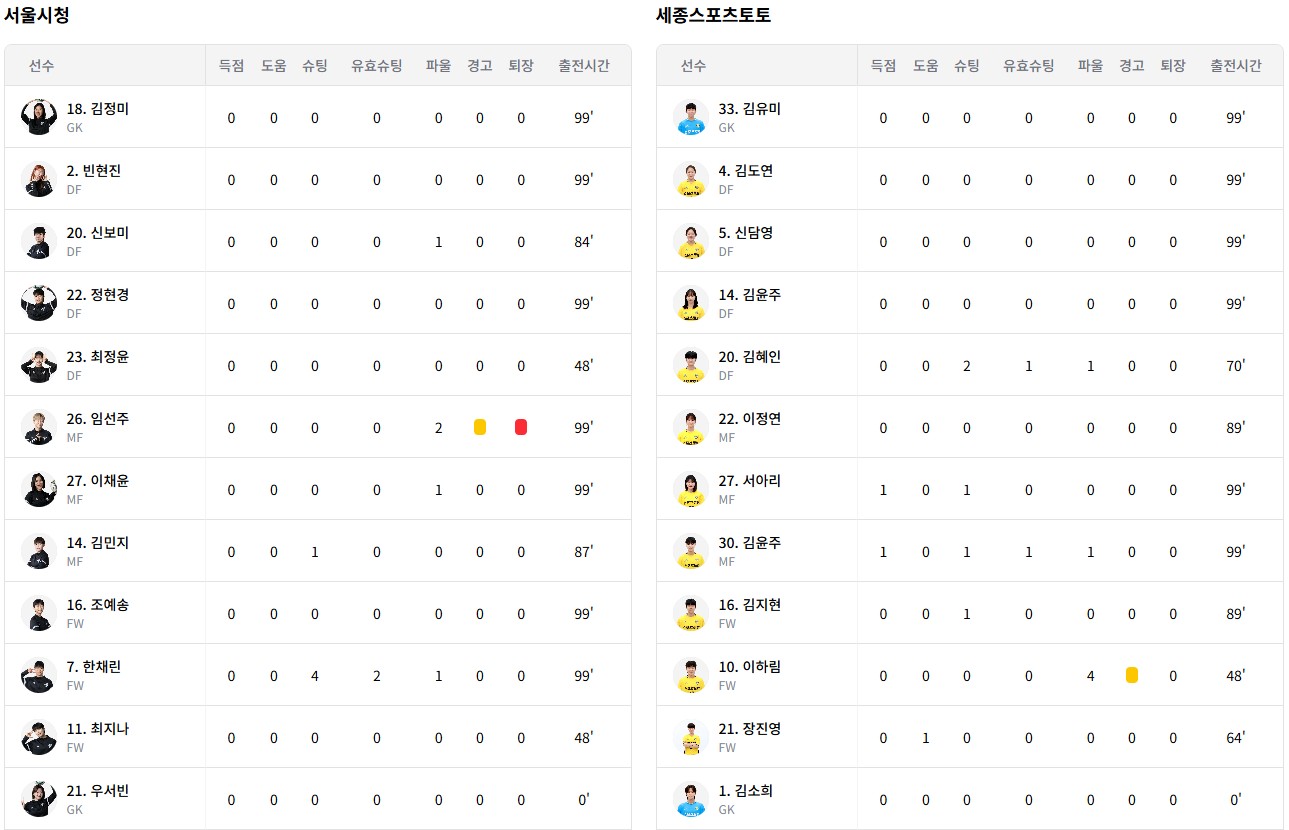View 정현경's profile photo

[x=39, y=303]
